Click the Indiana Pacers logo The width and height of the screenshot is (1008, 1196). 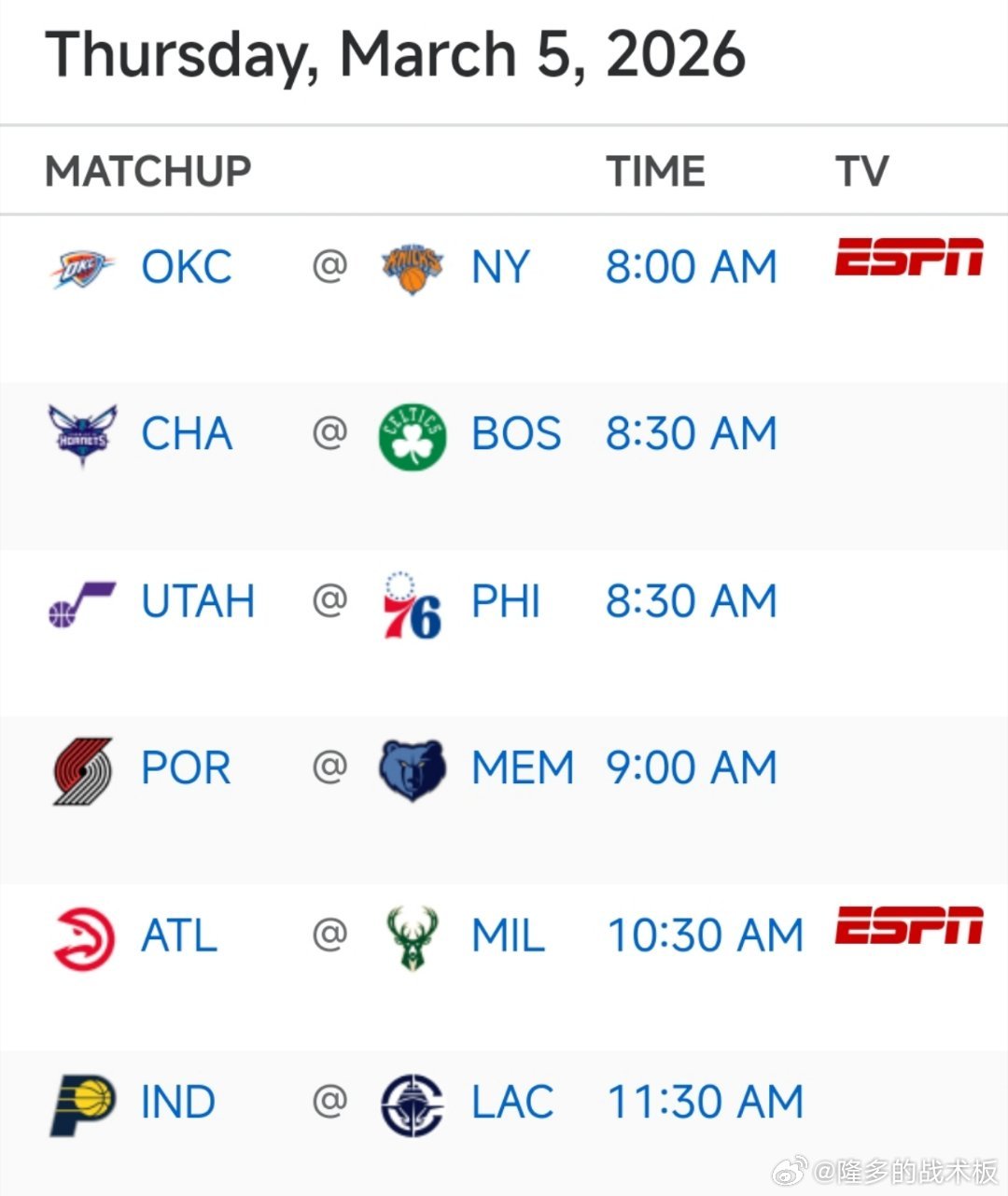click(82, 1105)
